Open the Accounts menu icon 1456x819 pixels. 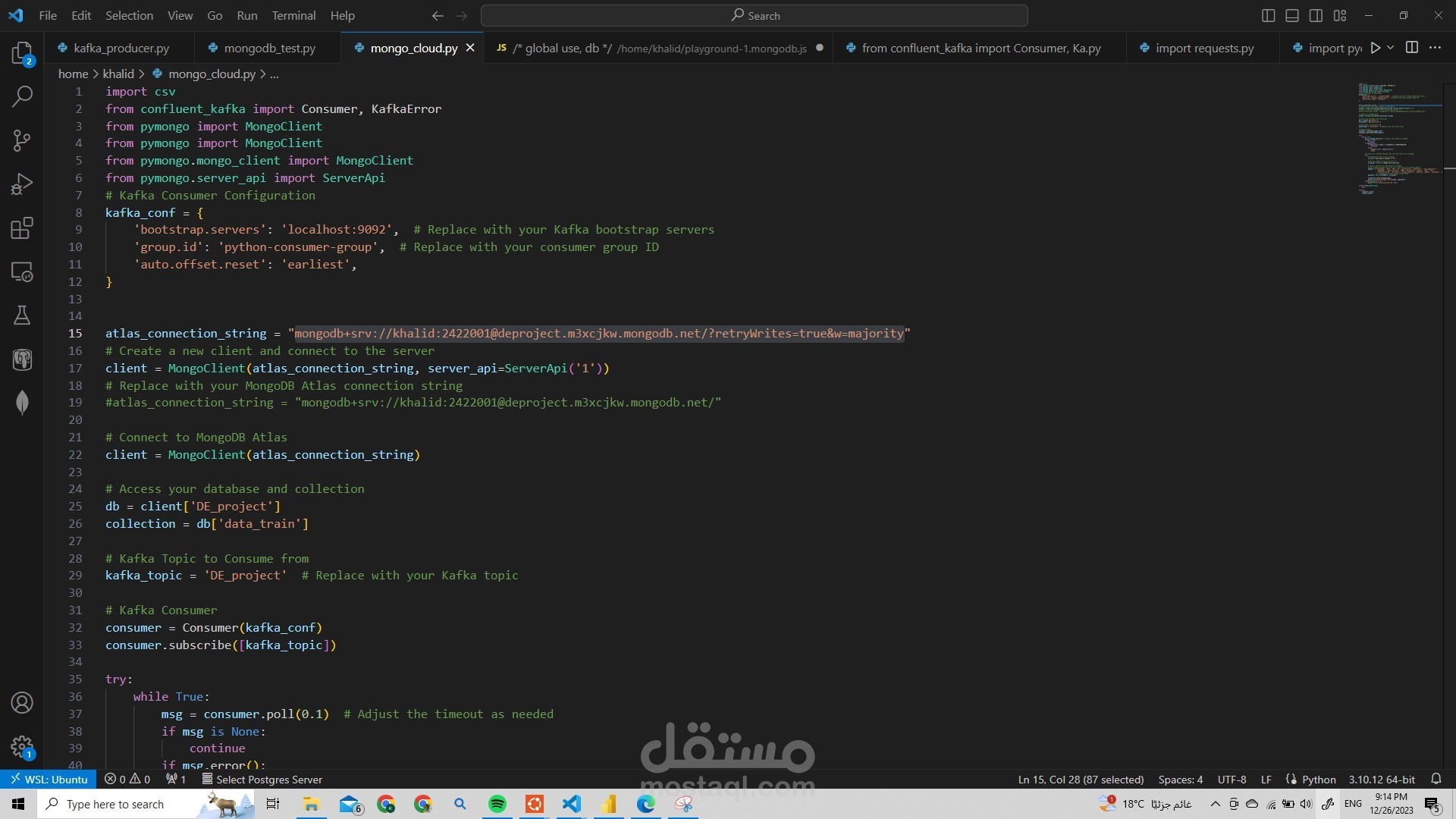coord(22,703)
